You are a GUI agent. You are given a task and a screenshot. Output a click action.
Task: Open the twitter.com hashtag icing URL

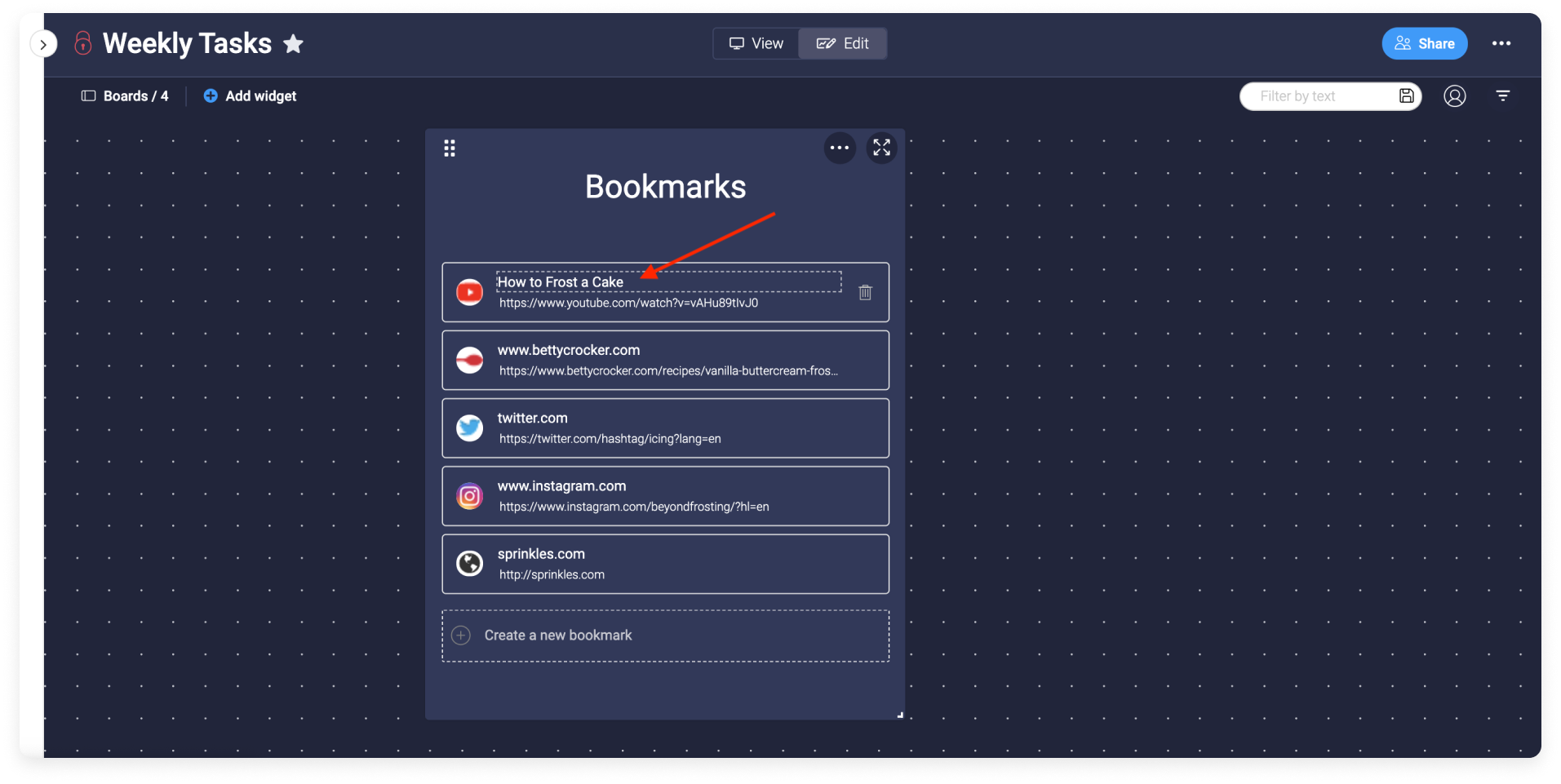point(610,439)
